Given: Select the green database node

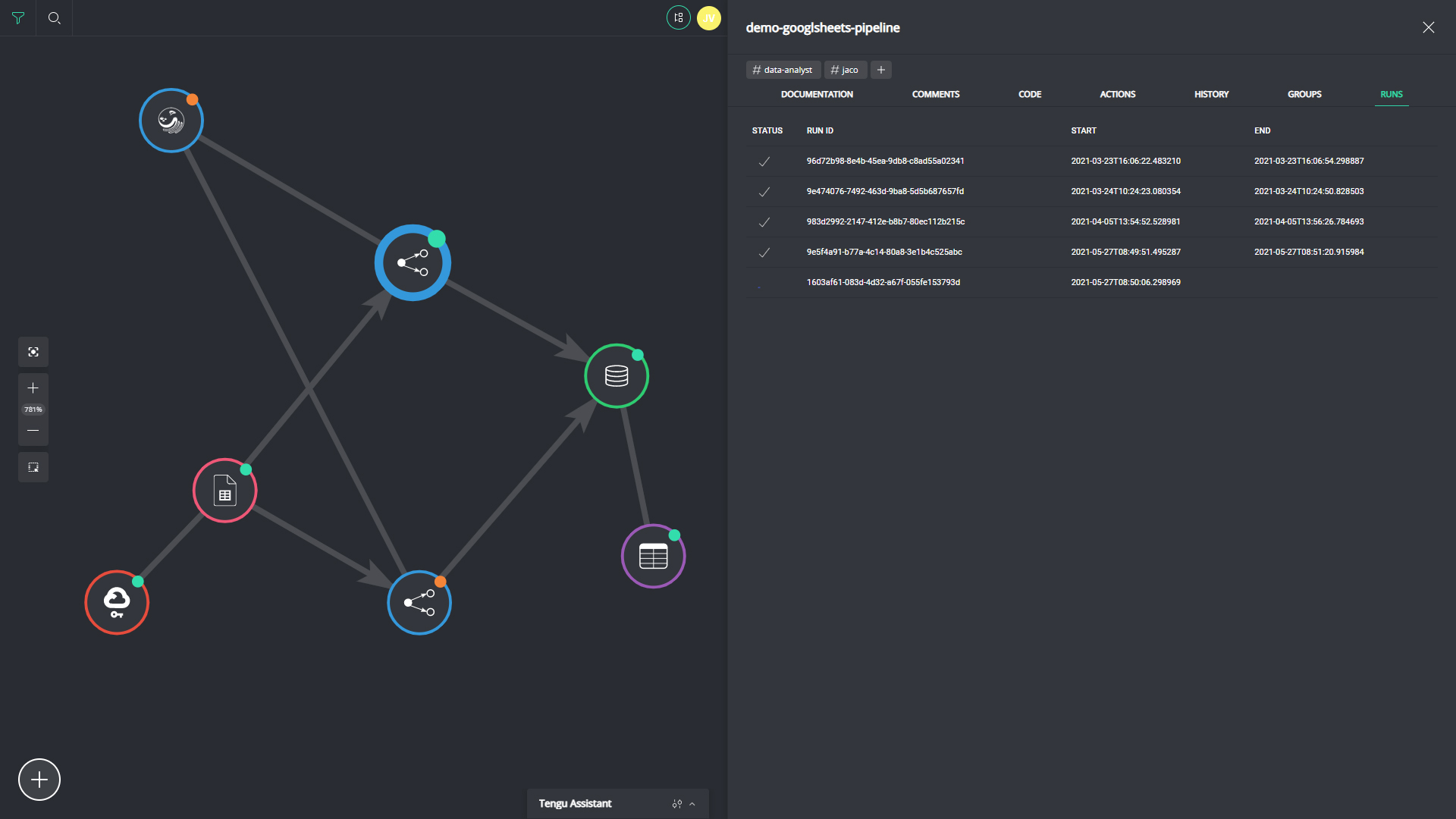Looking at the screenshot, I should pyautogui.click(x=617, y=376).
